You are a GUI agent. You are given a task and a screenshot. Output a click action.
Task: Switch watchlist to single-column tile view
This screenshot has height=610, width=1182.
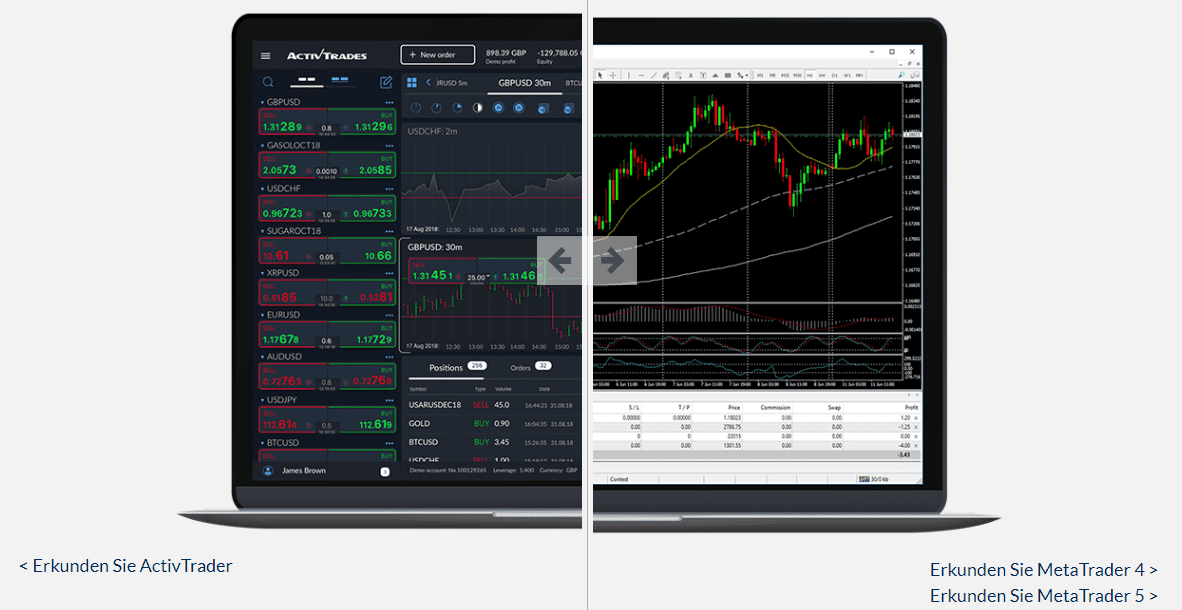click(307, 80)
